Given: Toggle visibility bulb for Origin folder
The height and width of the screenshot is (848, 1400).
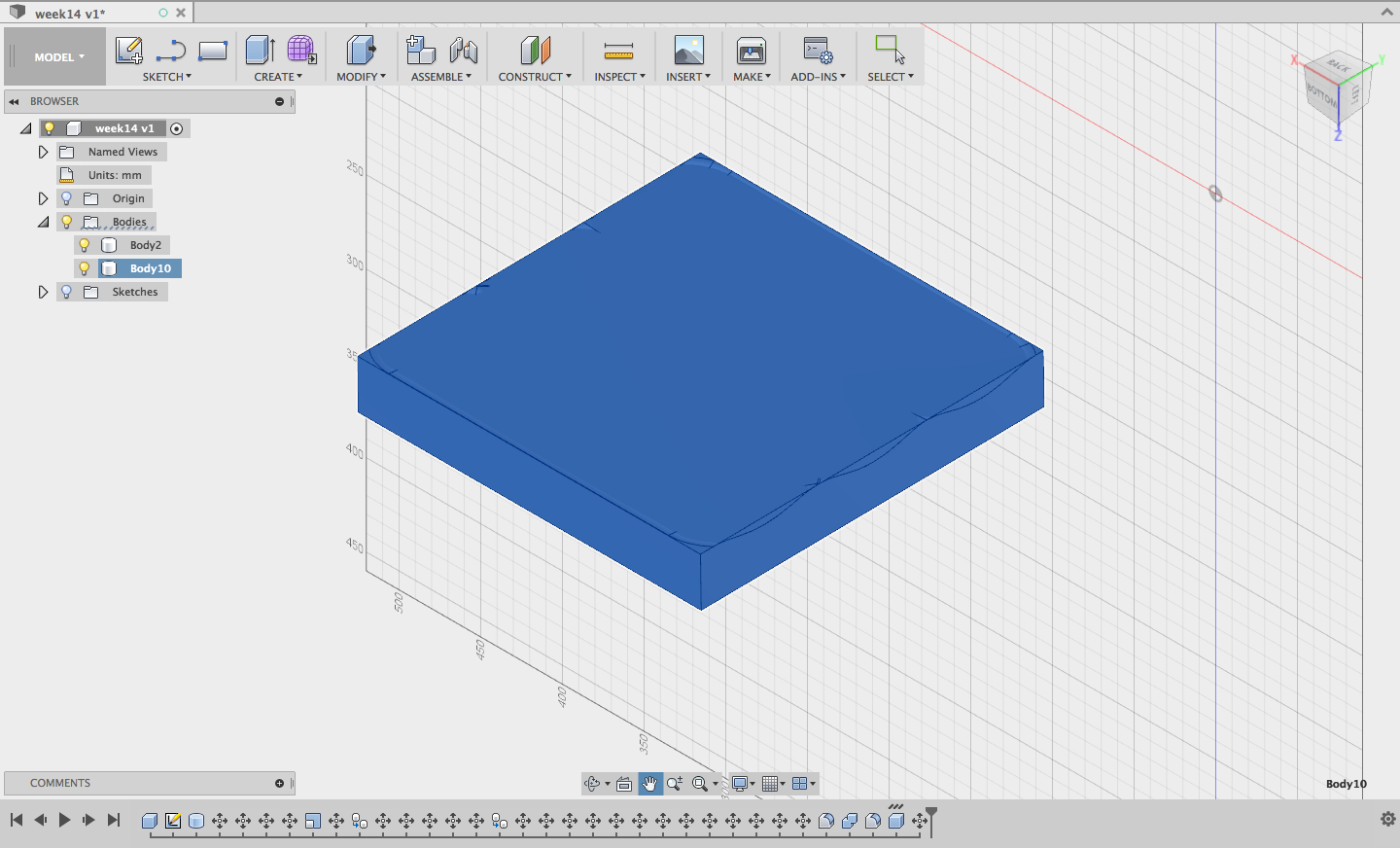Looking at the screenshot, I should (x=67, y=198).
